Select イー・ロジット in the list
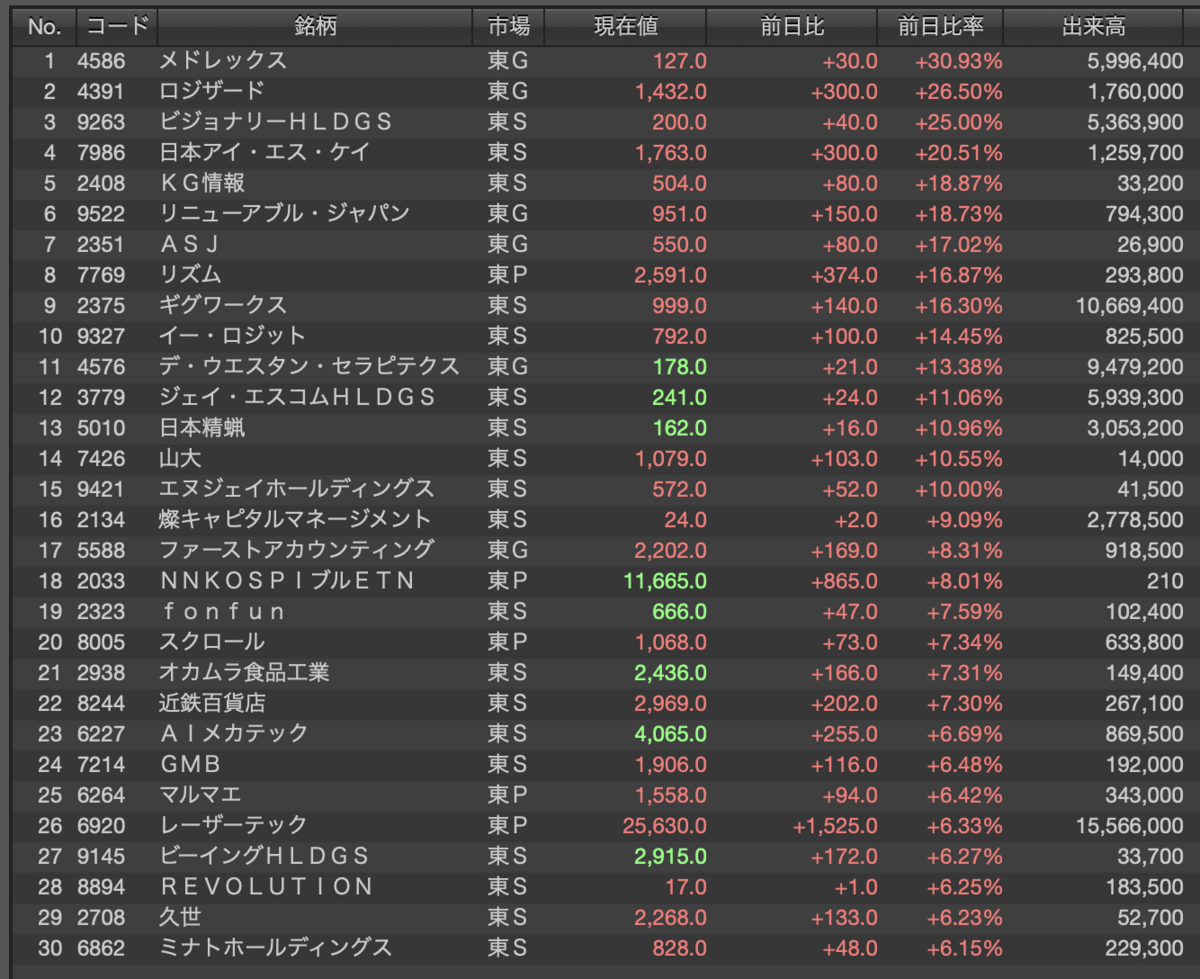Viewport: 1200px width, 979px height. (x=233, y=336)
